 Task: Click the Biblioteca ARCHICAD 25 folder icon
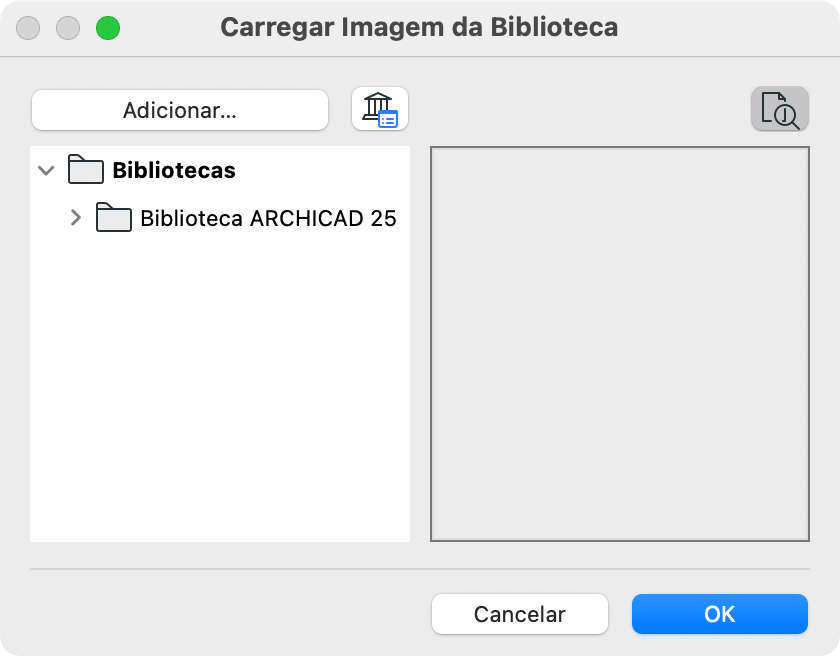tap(114, 218)
